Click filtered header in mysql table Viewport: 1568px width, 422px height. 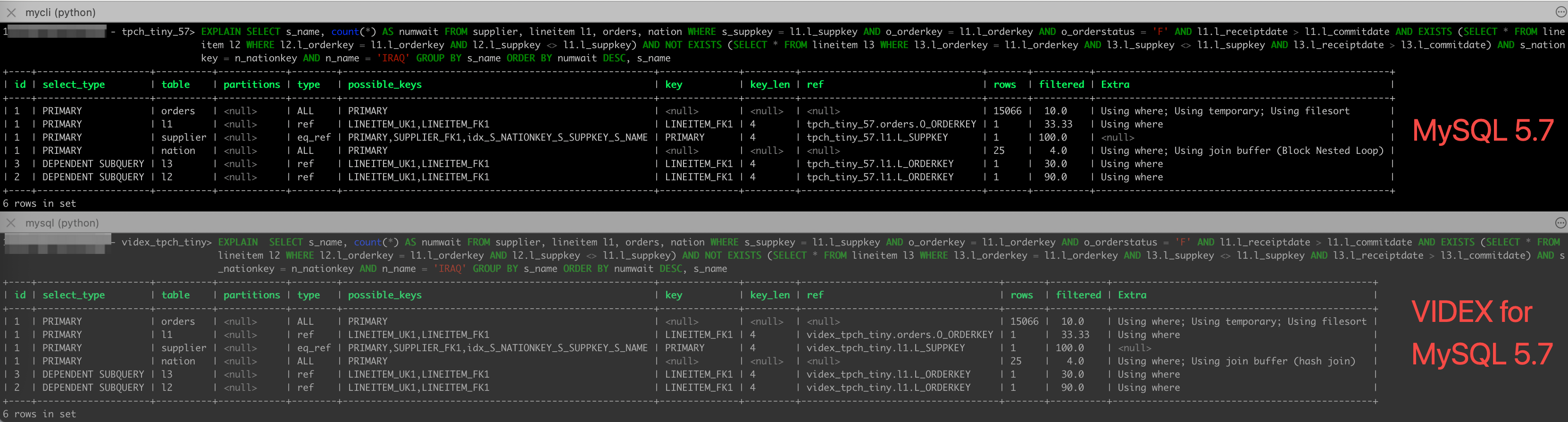(1078, 295)
